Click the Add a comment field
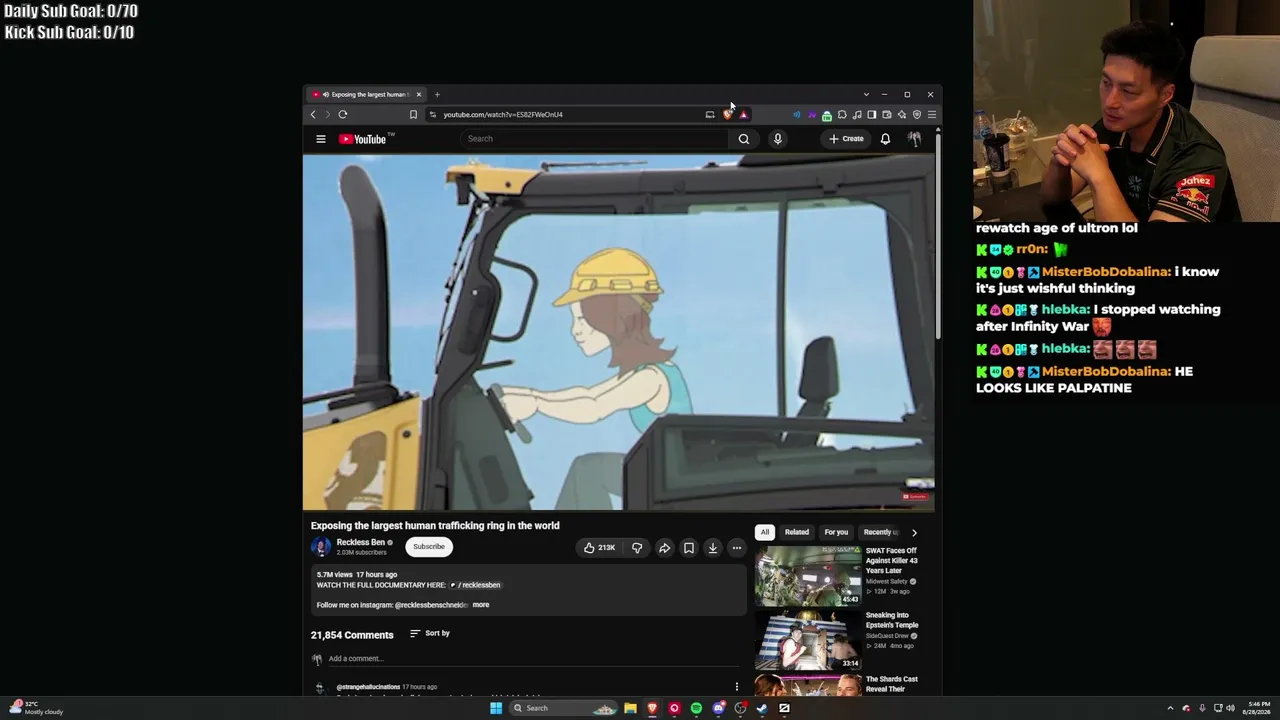 (536, 659)
